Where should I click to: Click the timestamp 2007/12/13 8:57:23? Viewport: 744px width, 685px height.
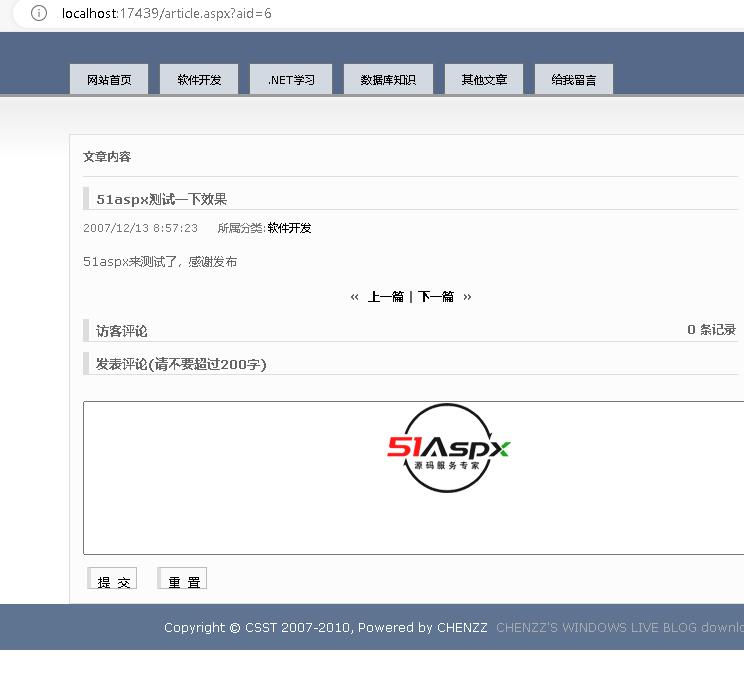tap(140, 228)
